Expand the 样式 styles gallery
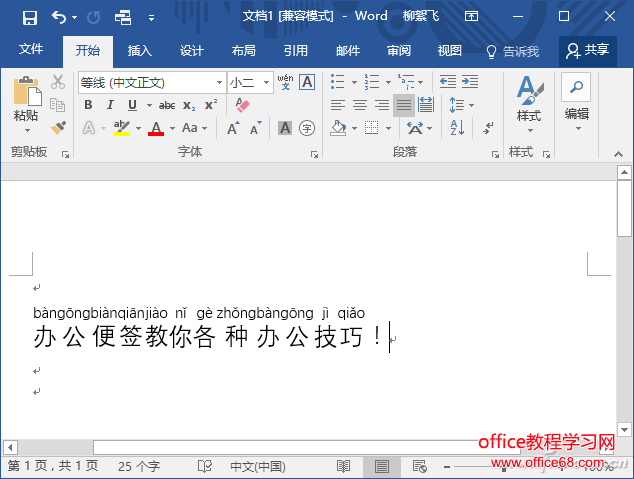This screenshot has width=634, height=479. 528,105
